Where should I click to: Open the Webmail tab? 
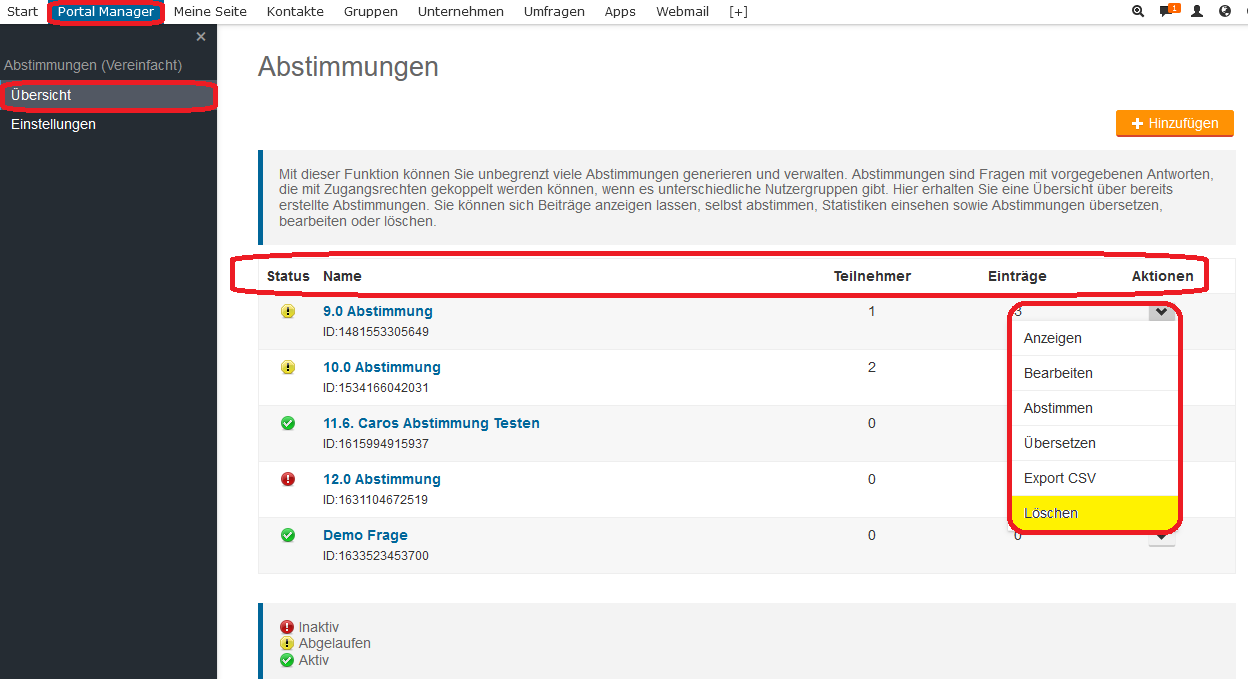tap(683, 12)
